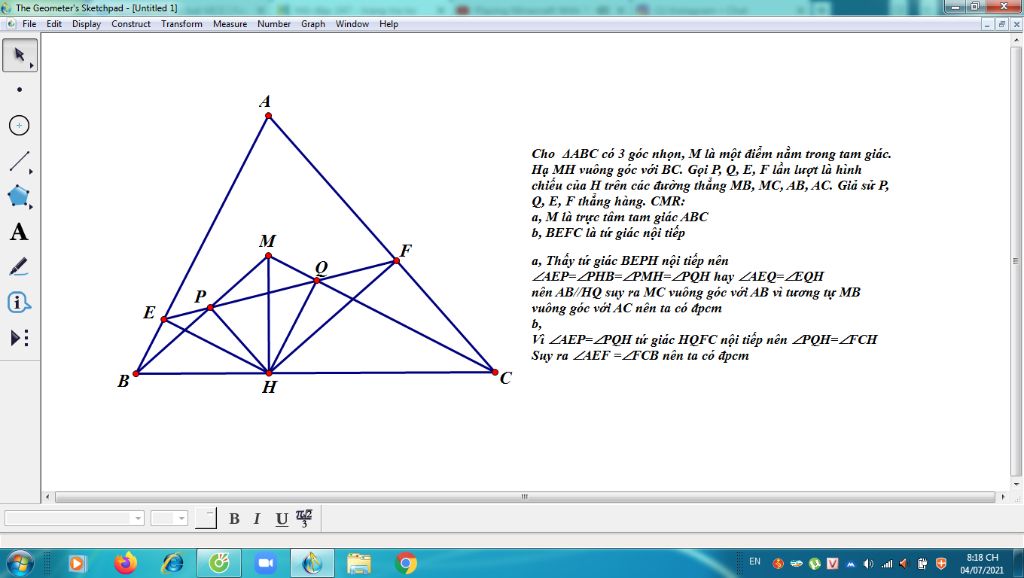Select the Straightedge segment tool
Image resolution: width=1024 pixels, height=578 pixels.
tap(20, 161)
